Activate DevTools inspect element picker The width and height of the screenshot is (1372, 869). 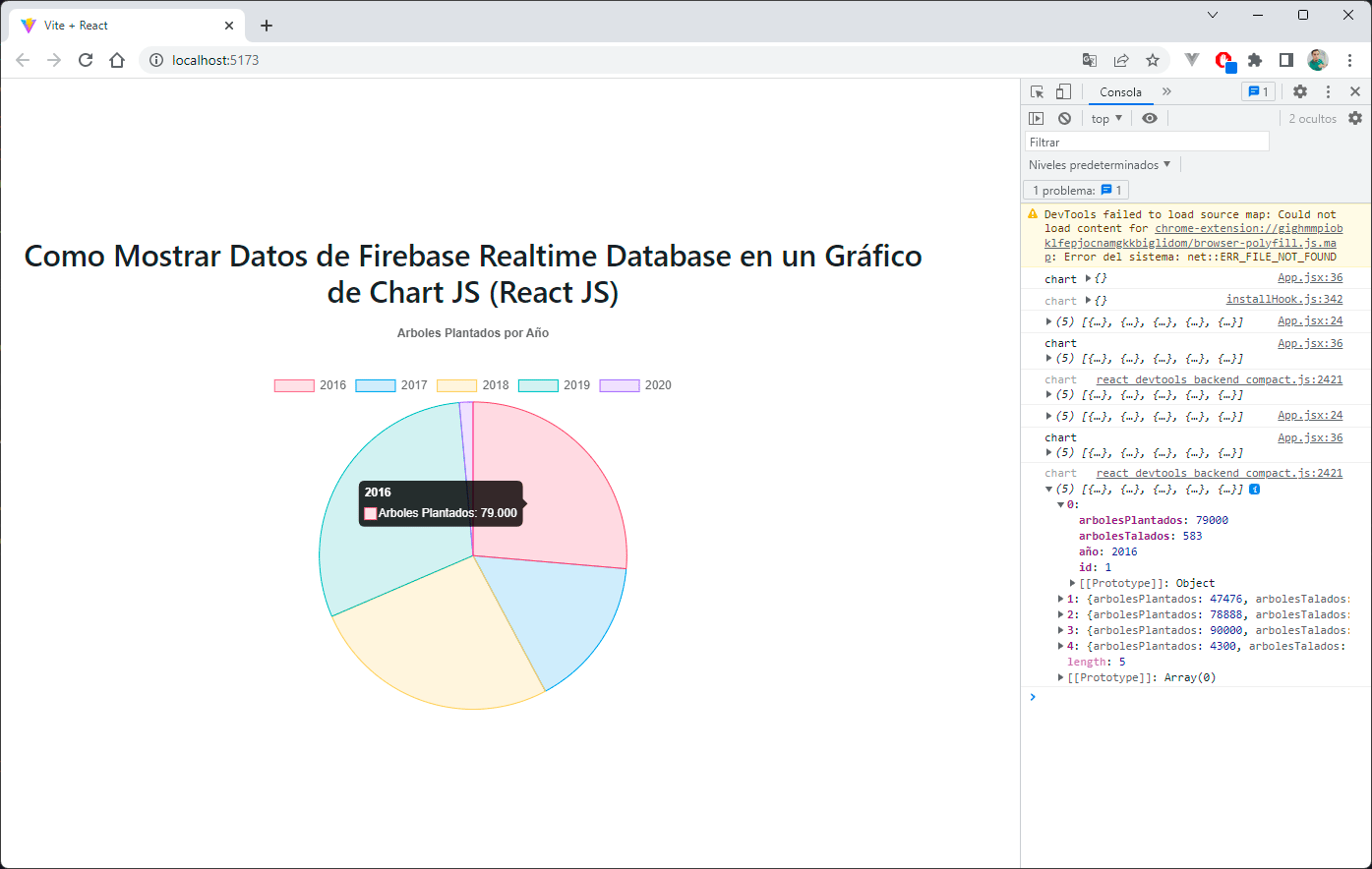[x=1037, y=91]
